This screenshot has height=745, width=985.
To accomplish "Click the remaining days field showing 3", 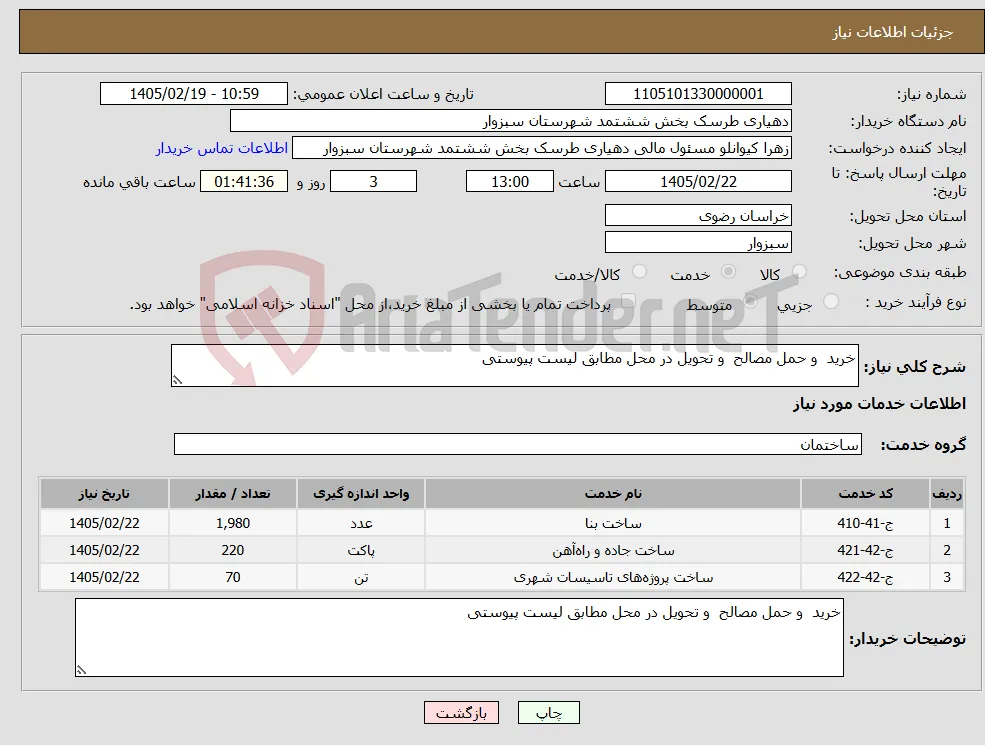I will tap(373, 182).
